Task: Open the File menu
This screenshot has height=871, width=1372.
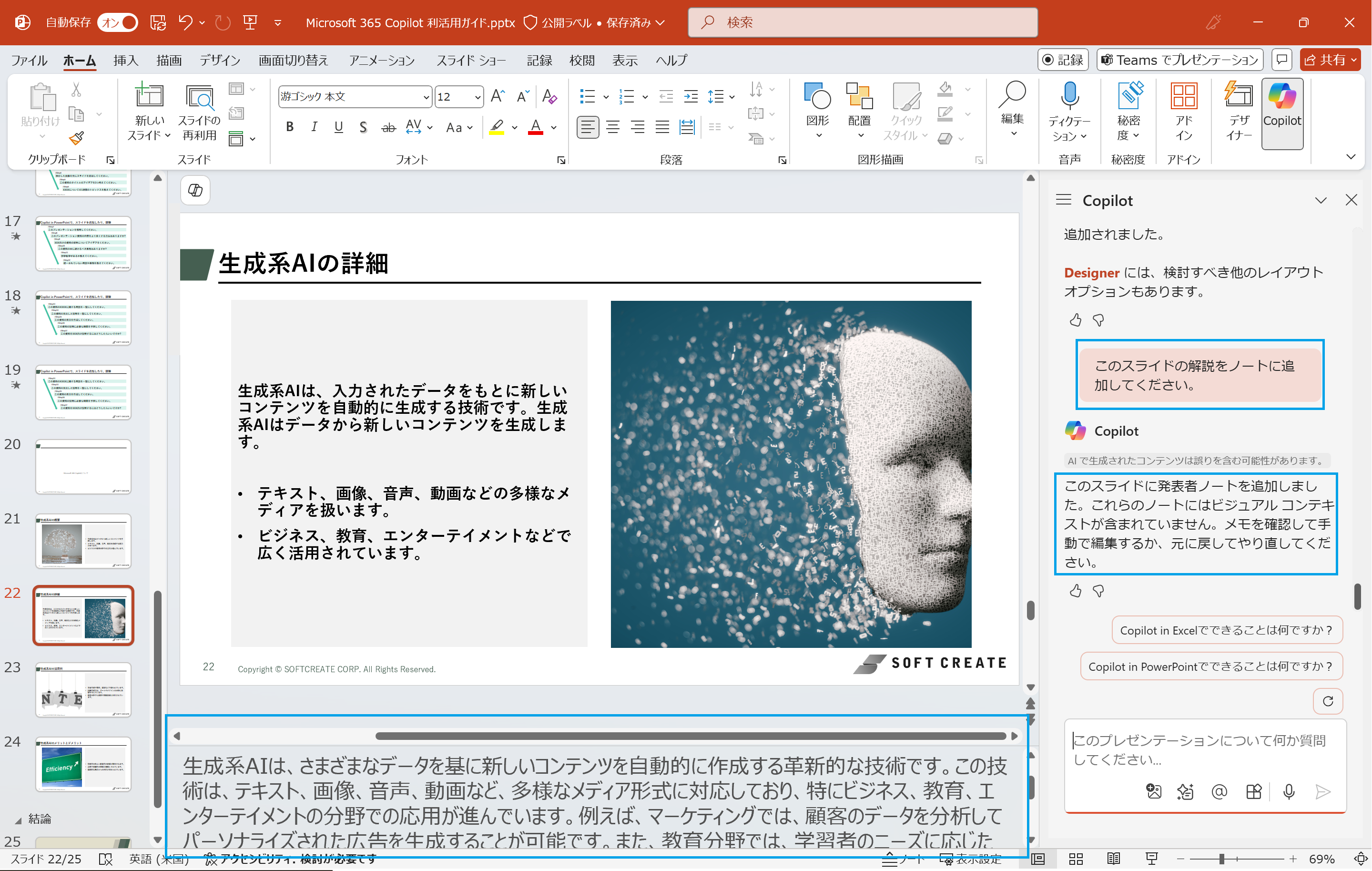Action: (x=29, y=60)
